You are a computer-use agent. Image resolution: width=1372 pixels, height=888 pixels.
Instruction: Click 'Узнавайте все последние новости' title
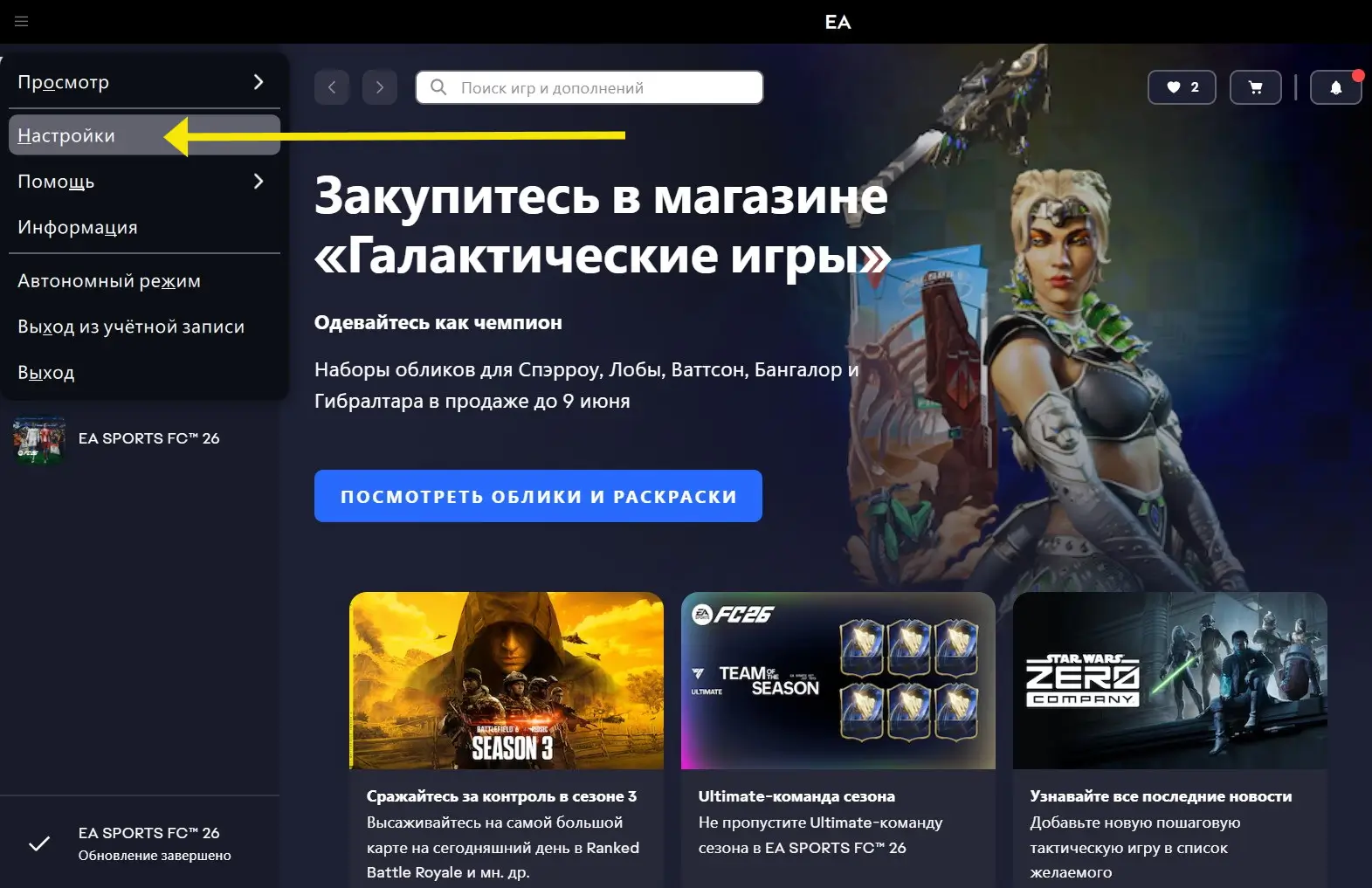1161,796
